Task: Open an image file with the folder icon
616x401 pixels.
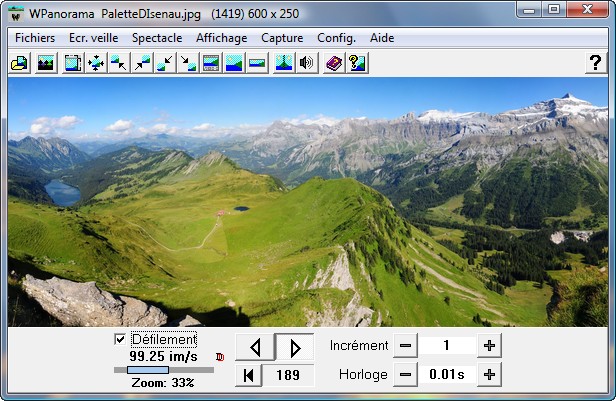Action: tap(19, 63)
